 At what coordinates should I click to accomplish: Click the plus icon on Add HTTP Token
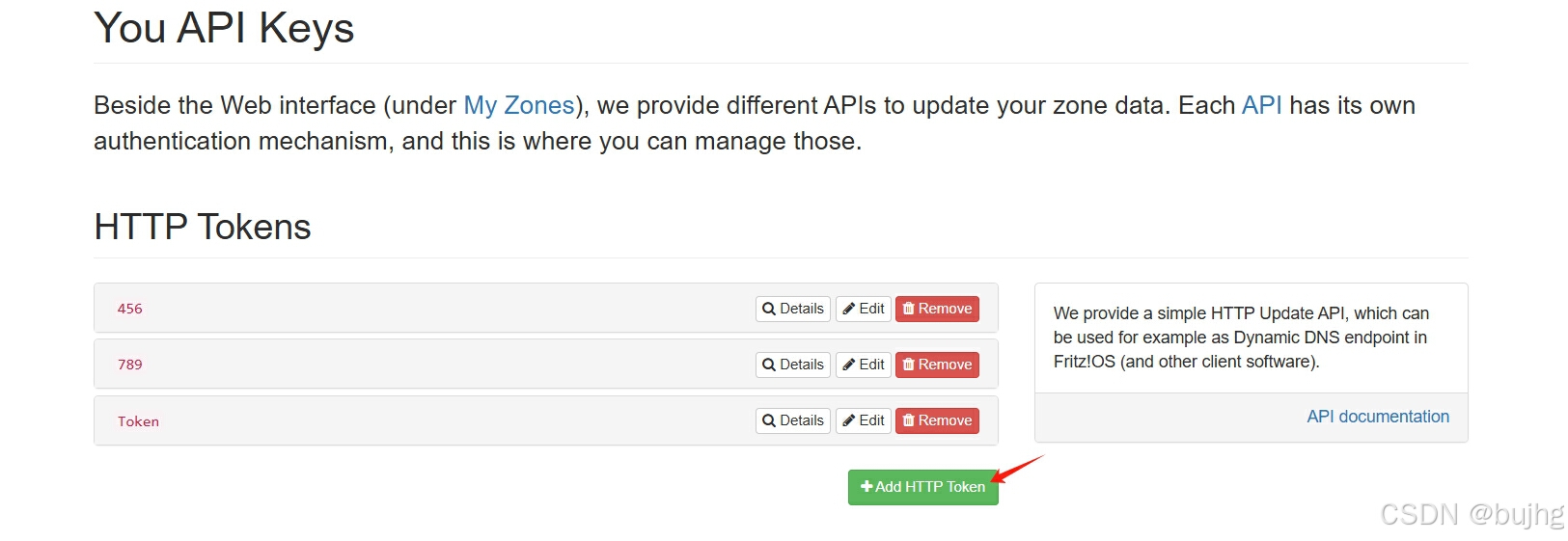[867, 487]
